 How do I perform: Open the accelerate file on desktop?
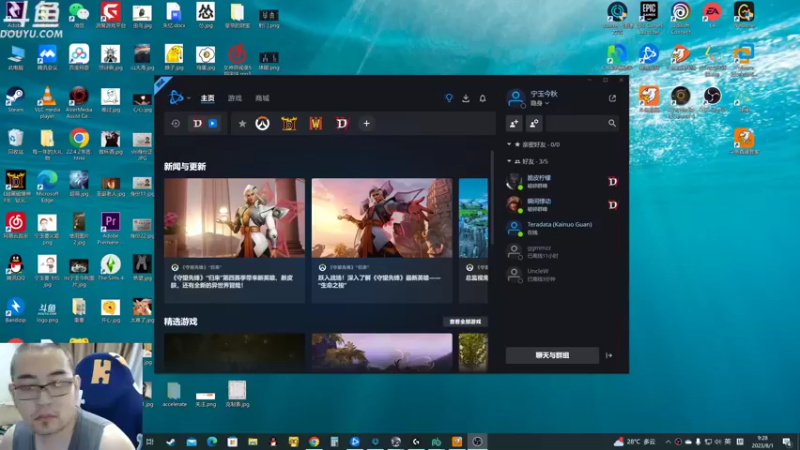pos(174,394)
